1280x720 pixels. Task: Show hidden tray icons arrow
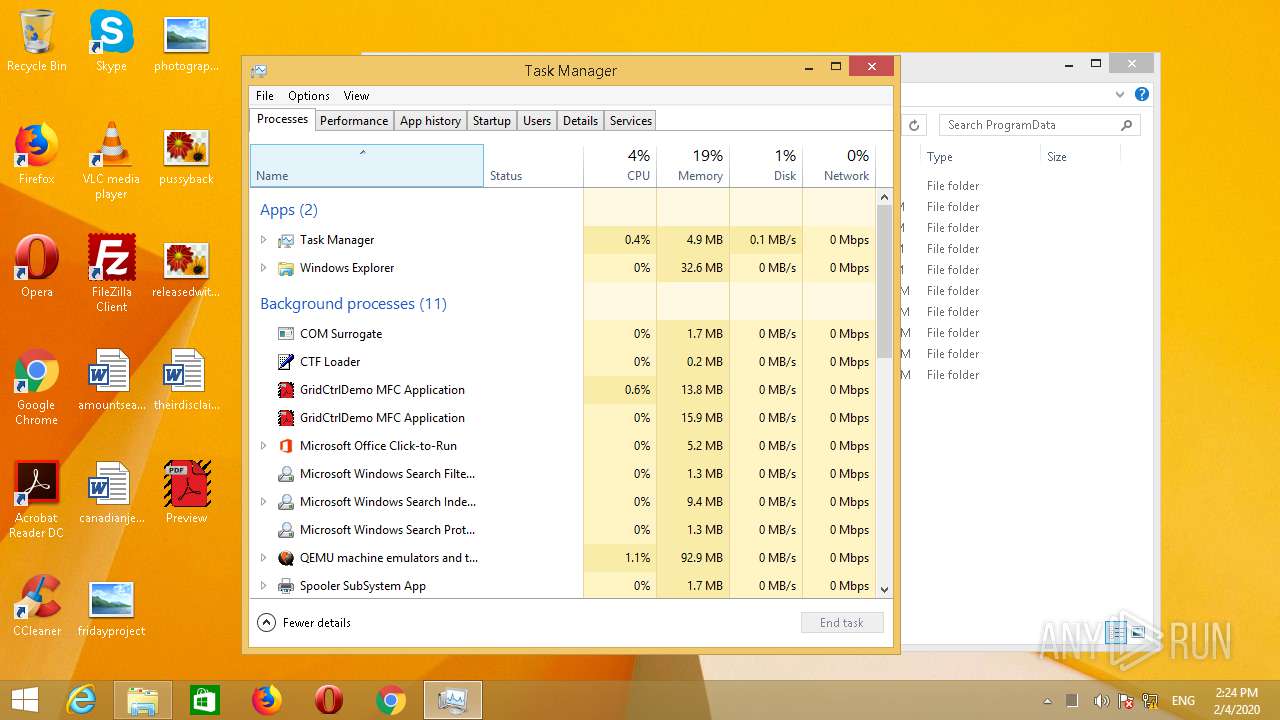point(1048,701)
